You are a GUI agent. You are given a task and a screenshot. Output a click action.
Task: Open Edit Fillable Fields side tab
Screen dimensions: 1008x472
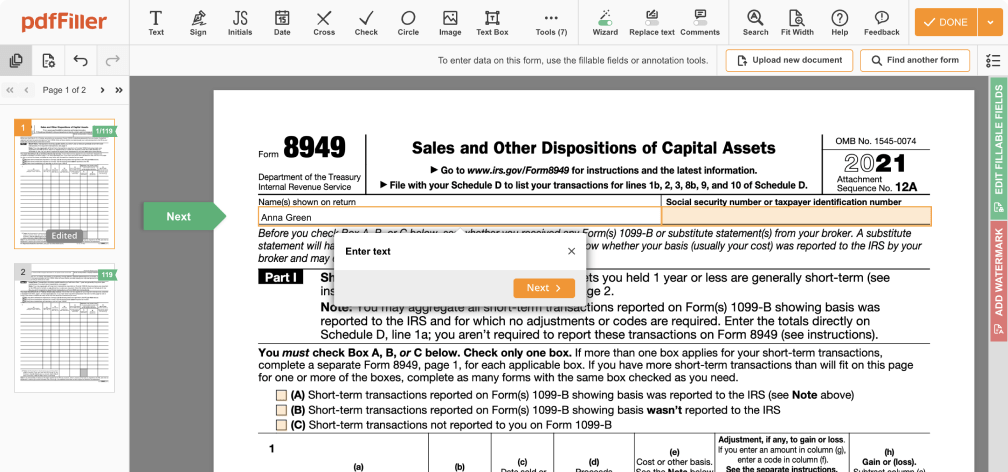tap(997, 149)
